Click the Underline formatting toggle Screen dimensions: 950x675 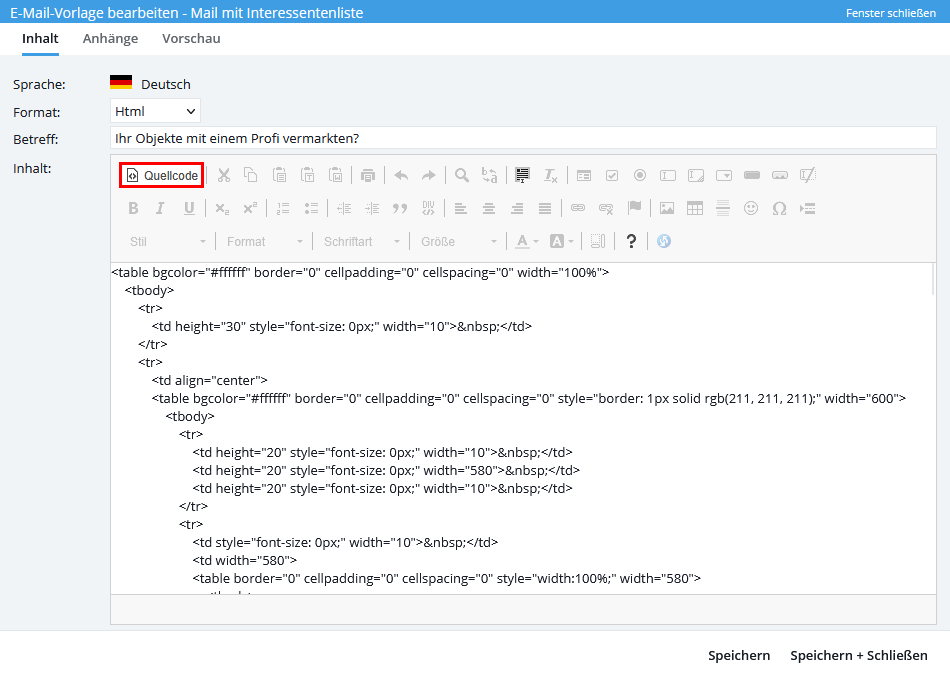click(189, 208)
